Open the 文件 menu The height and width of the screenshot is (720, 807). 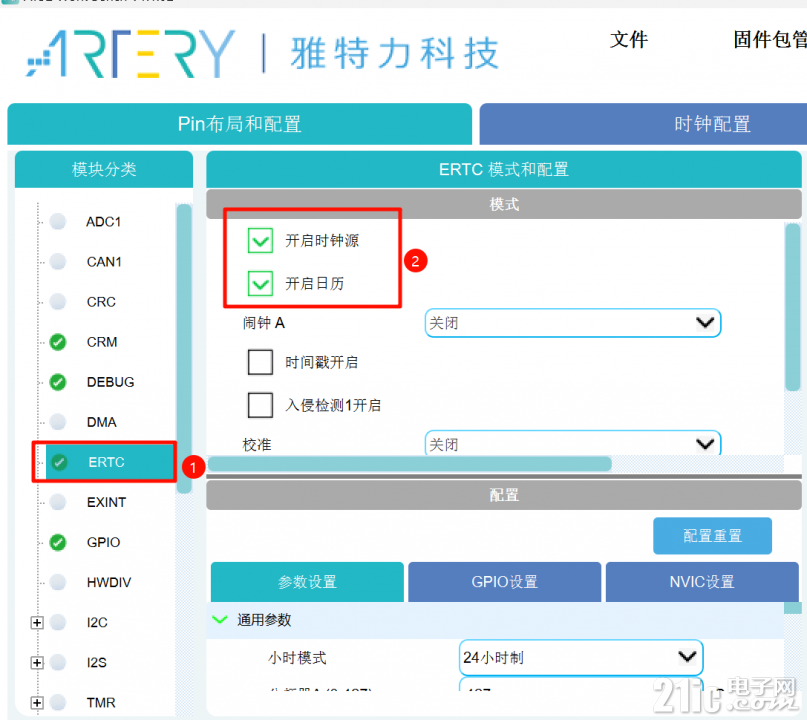point(629,40)
